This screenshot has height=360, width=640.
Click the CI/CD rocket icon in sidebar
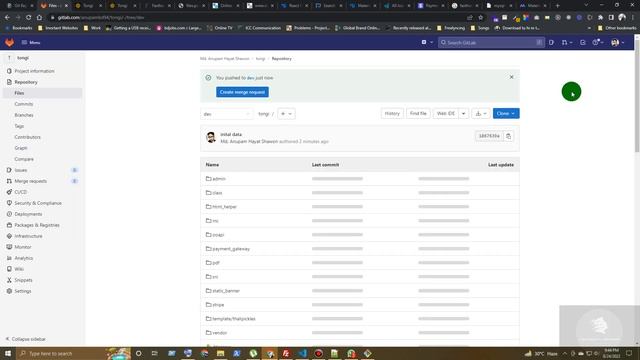click(9, 192)
